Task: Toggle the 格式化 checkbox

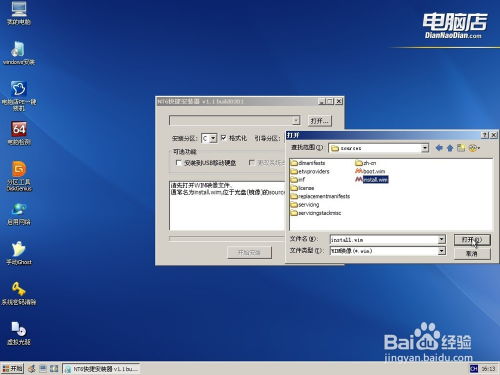Action: pyautogui.click(x=223, y=137)
